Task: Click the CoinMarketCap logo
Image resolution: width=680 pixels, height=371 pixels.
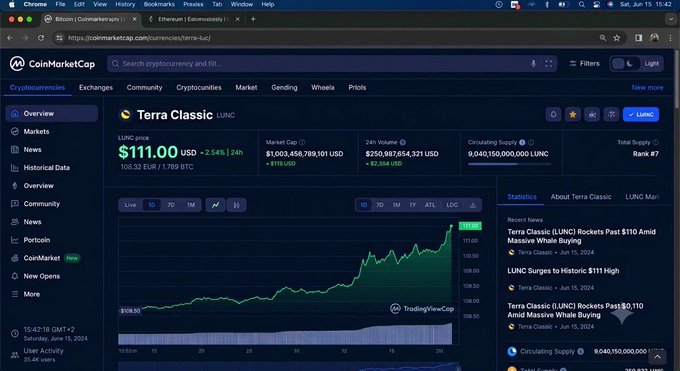Action: click(52, 64)
